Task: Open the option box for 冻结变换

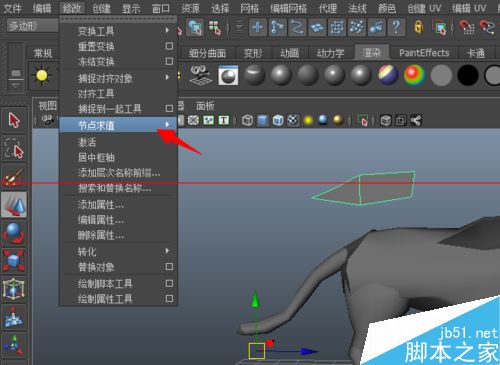Action: [x=169, y=61]
